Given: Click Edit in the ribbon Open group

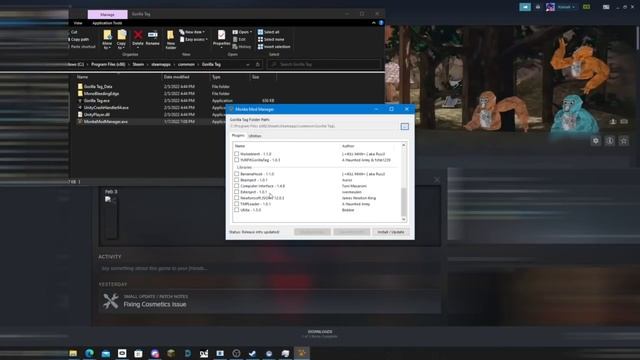Looking at the screenshot, I should click(239, 39).
